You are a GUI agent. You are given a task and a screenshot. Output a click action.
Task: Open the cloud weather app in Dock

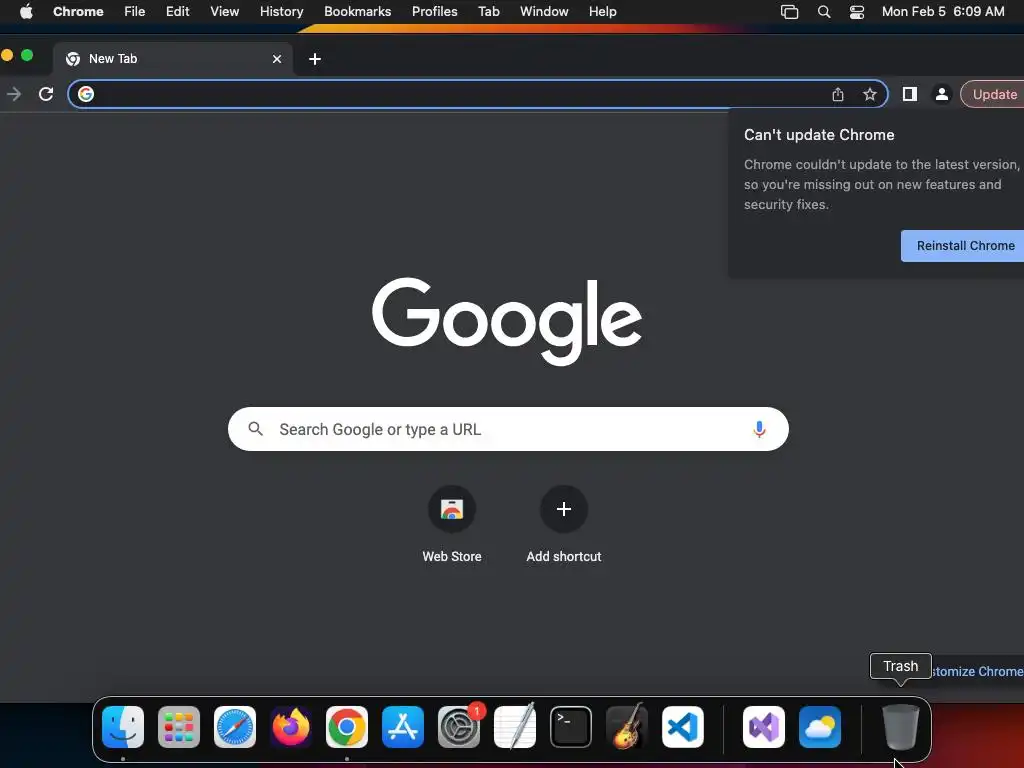tap(820, 727)
